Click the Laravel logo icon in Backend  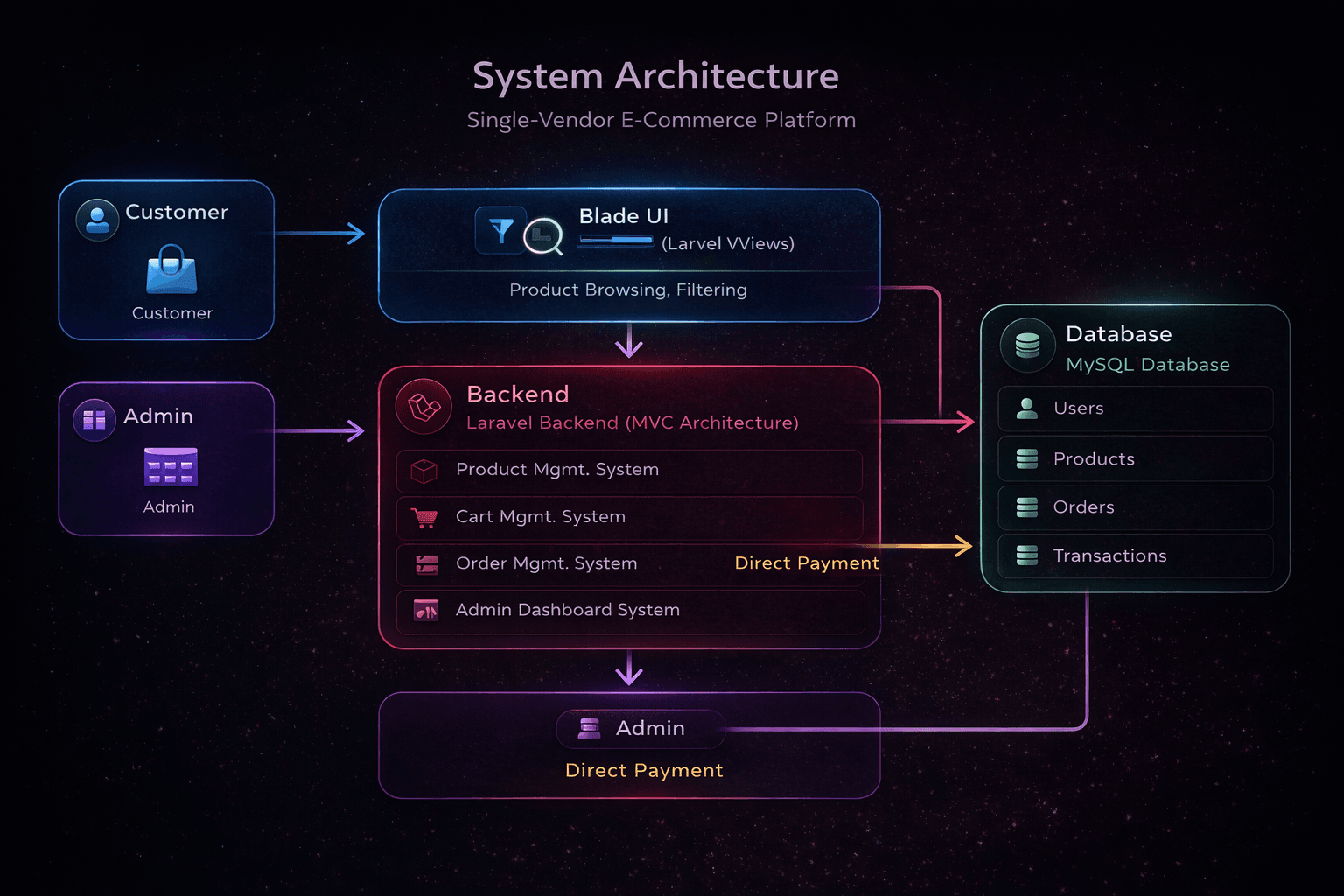tap(423, 407)
